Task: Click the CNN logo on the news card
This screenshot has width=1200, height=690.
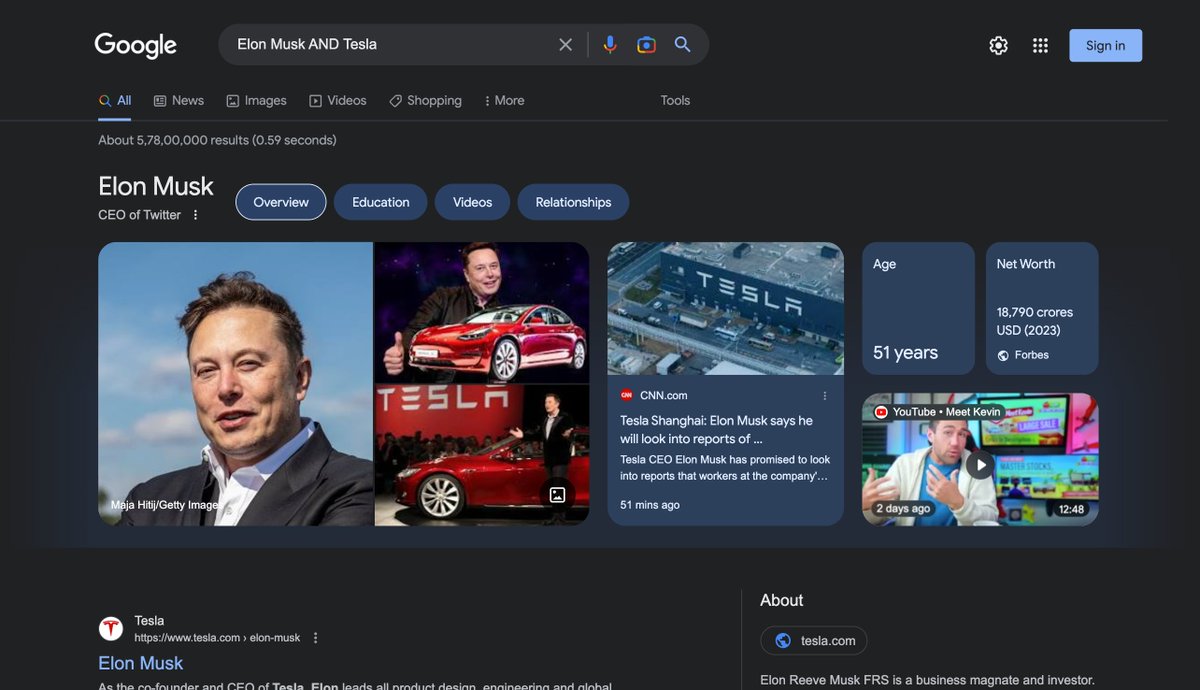Action: (x=627, y=395)
